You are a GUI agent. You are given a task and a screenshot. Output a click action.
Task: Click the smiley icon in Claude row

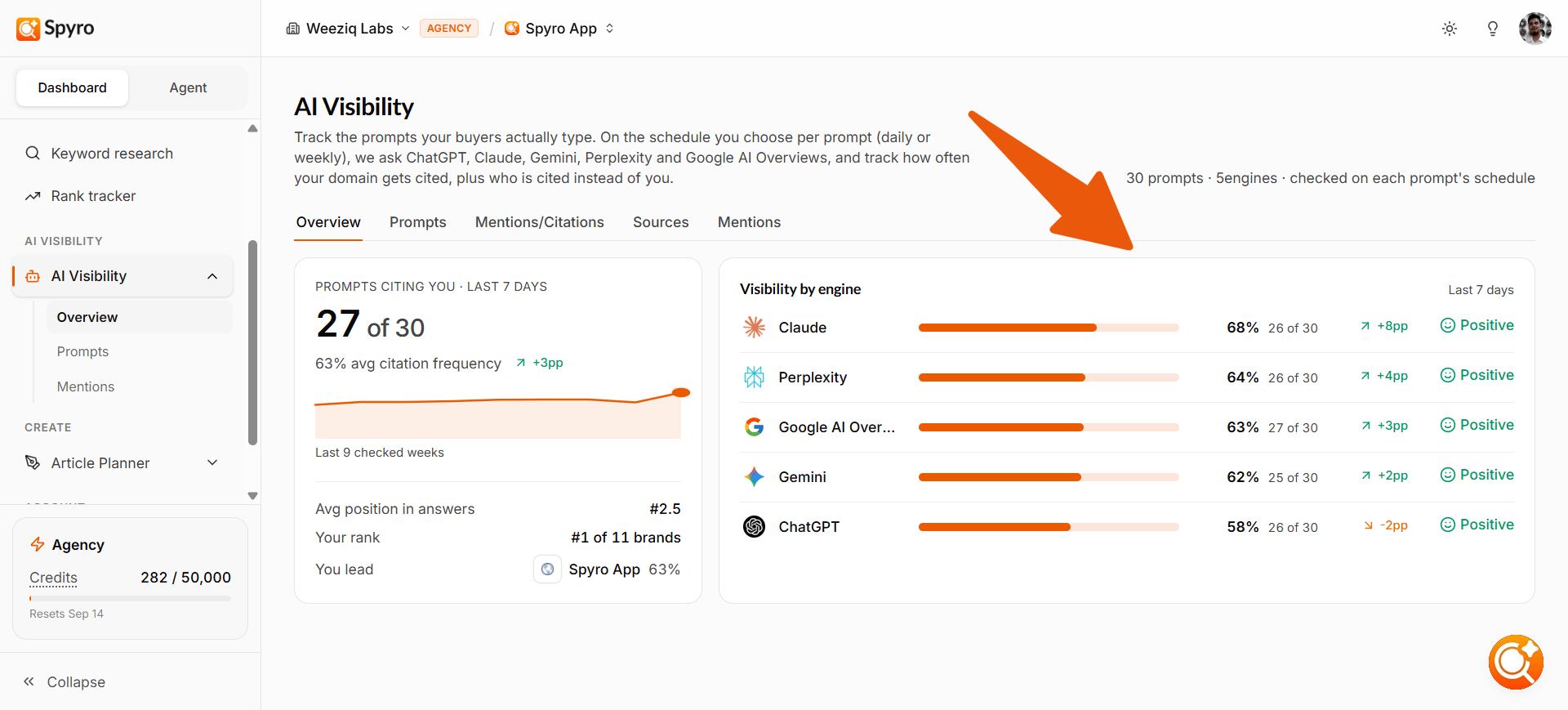(x=1447, y=325)
